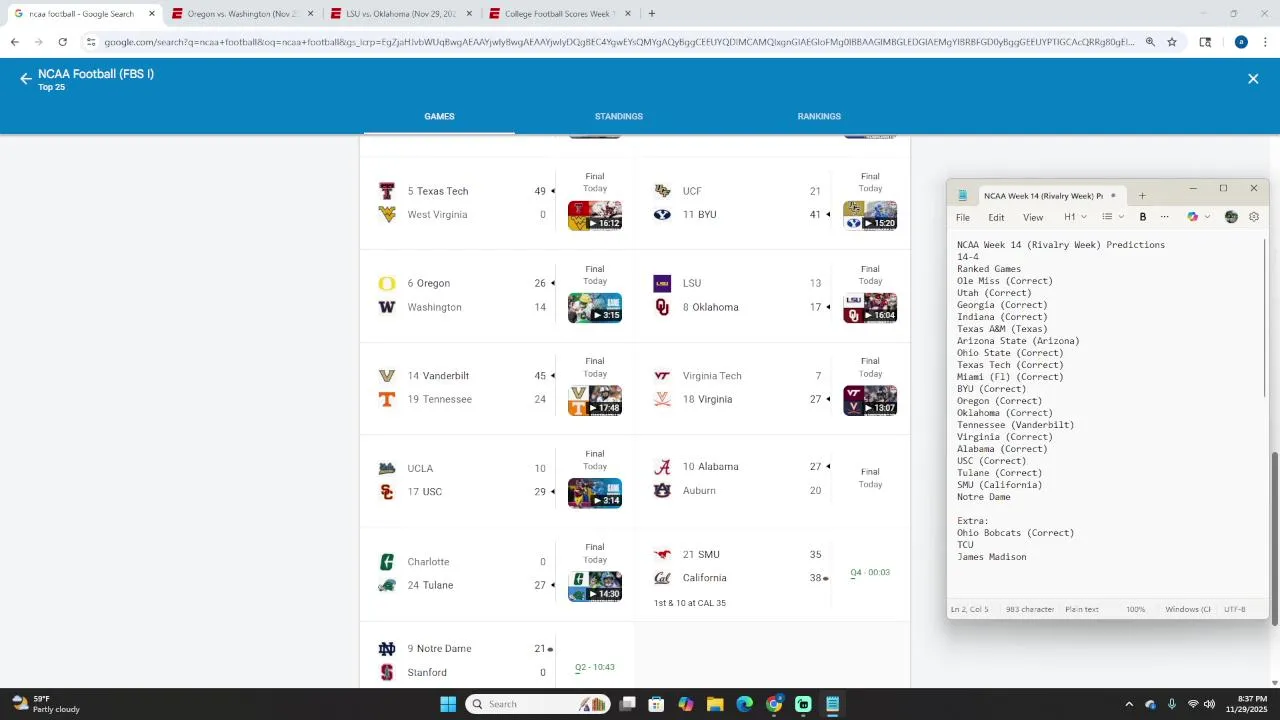Open File Explorer from taskbar

coord(715,704)
